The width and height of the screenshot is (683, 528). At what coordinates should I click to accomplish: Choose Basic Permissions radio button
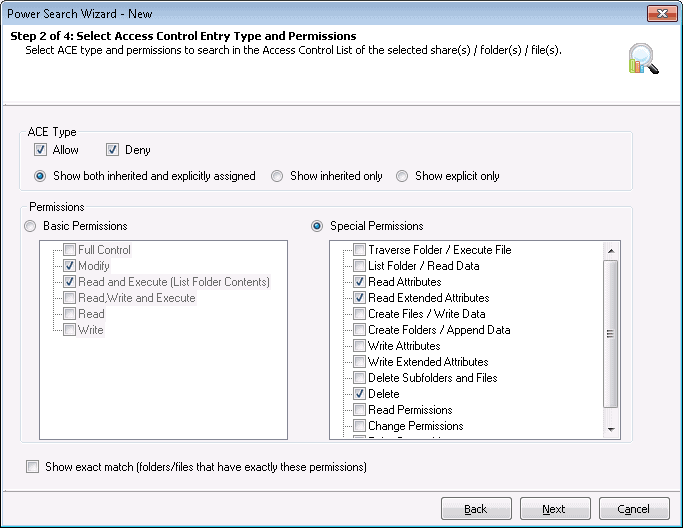(30, 226)
